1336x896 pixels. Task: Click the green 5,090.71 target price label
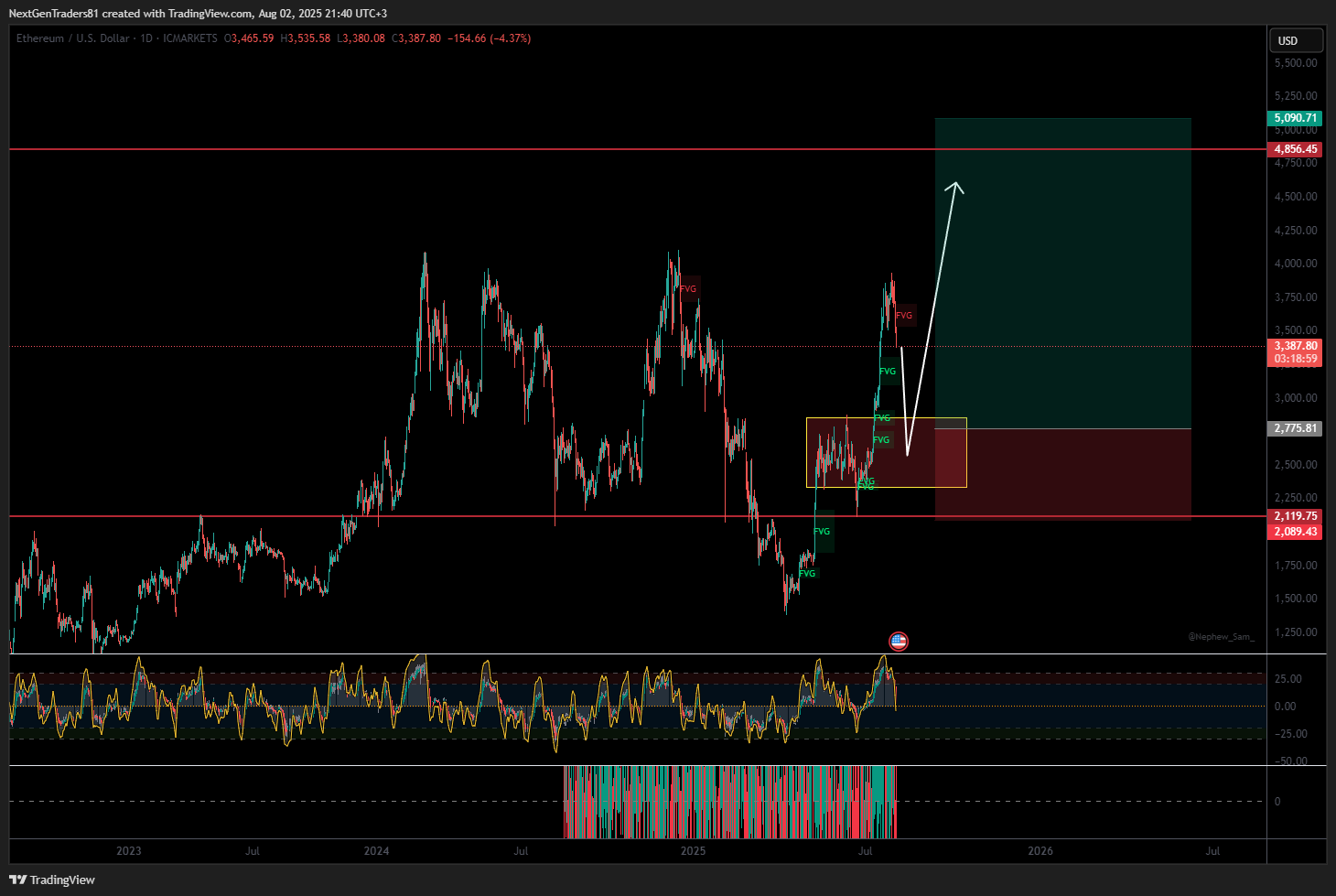click(x=1296, y=118)
